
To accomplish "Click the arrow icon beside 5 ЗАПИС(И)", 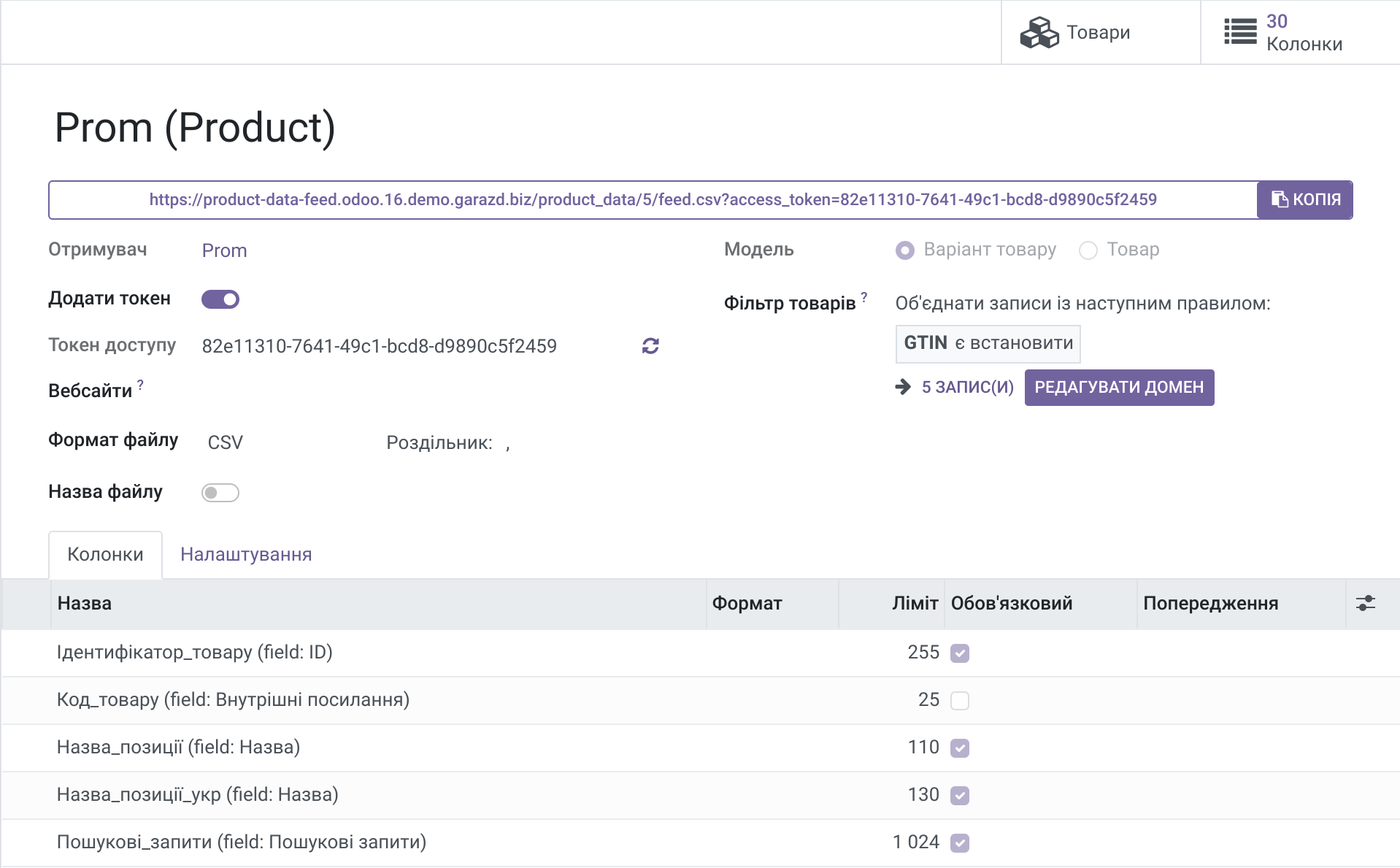I will [x=903, y=387].
